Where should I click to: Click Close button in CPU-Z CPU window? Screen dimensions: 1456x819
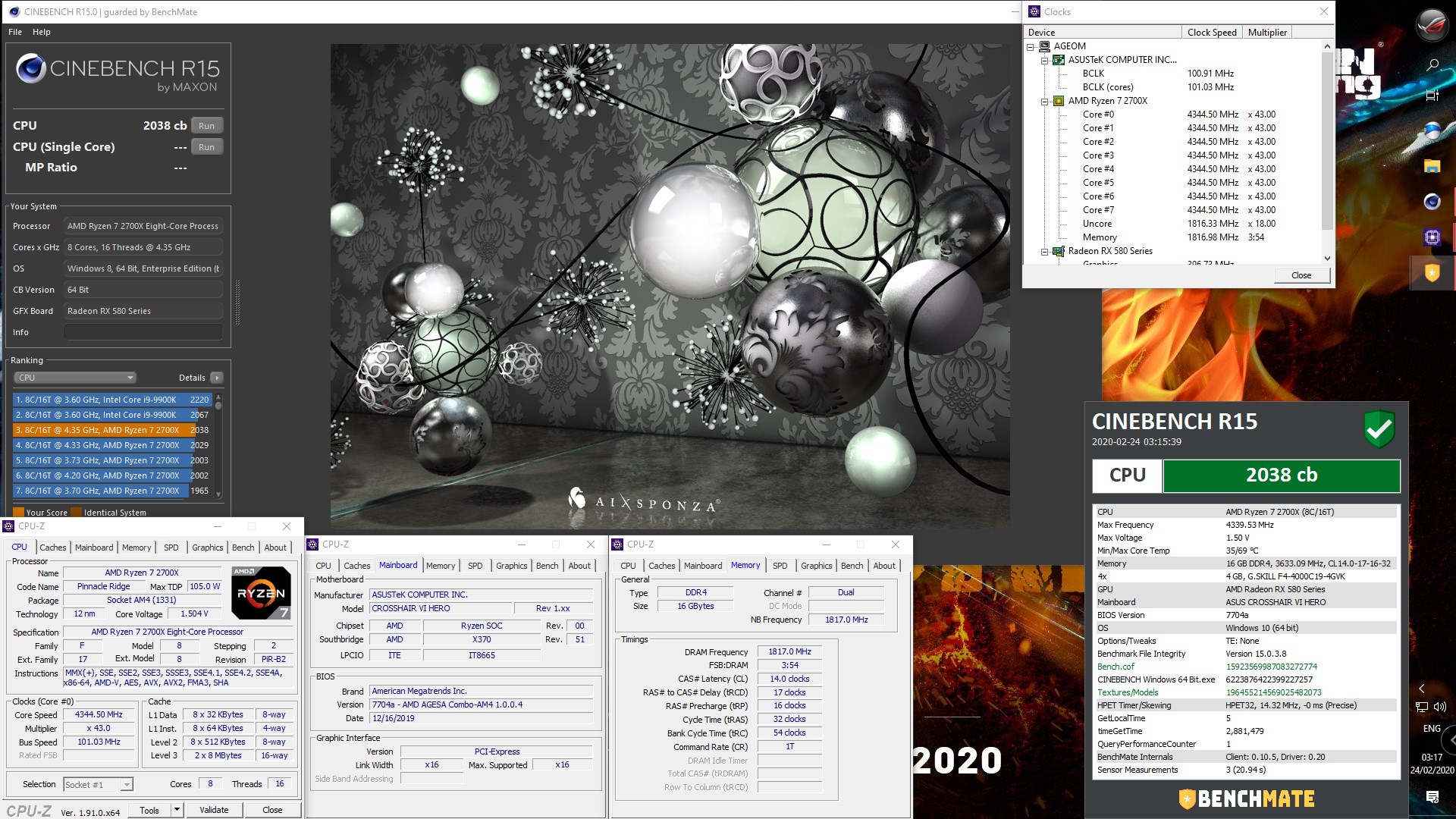coord(272,810)
